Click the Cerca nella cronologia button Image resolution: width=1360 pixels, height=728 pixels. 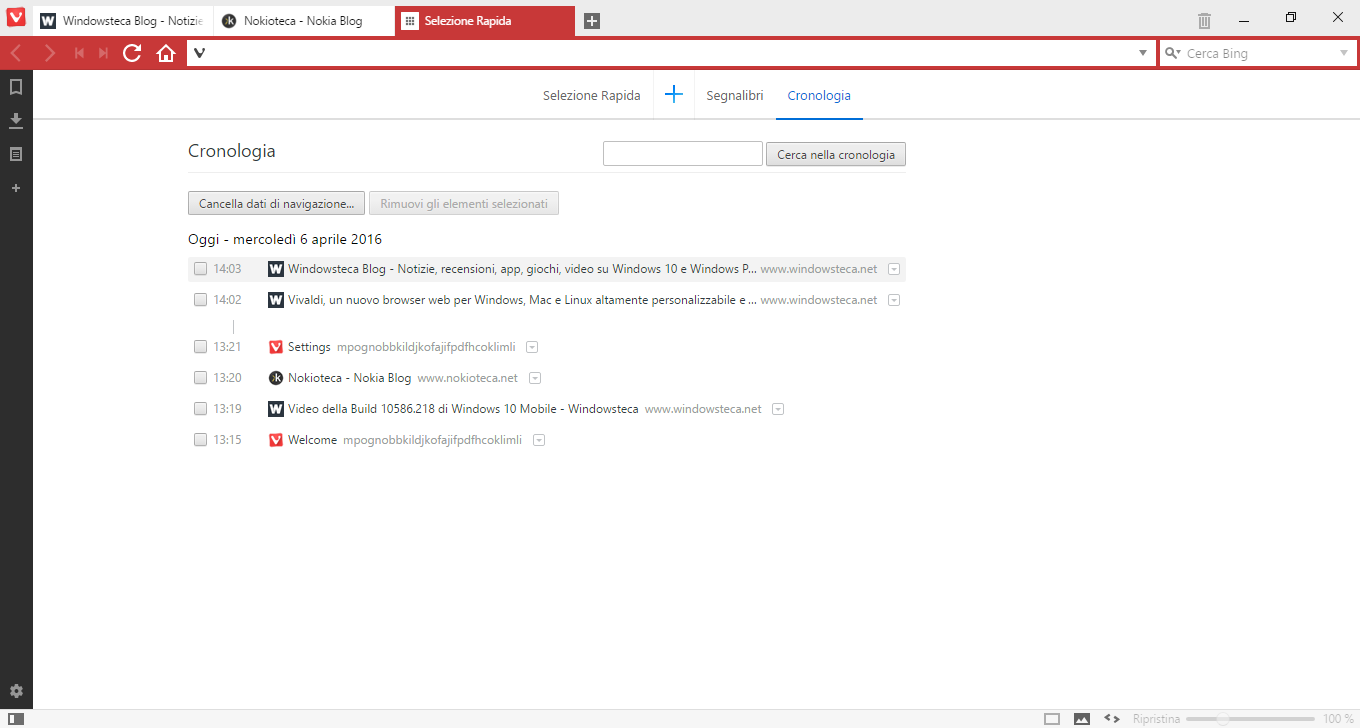tap(836, 154)
